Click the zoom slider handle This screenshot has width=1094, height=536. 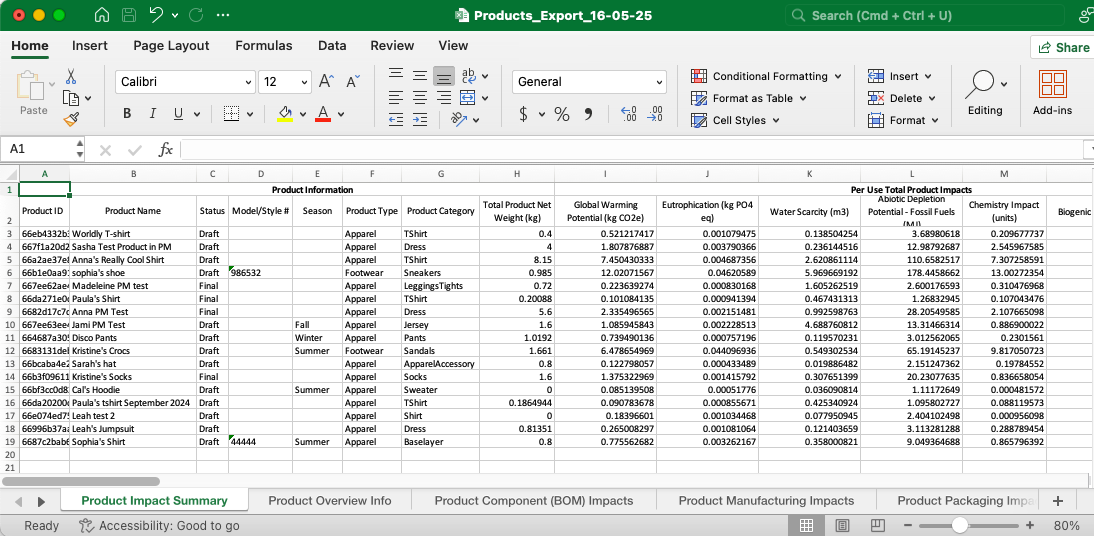click(961, 525)
